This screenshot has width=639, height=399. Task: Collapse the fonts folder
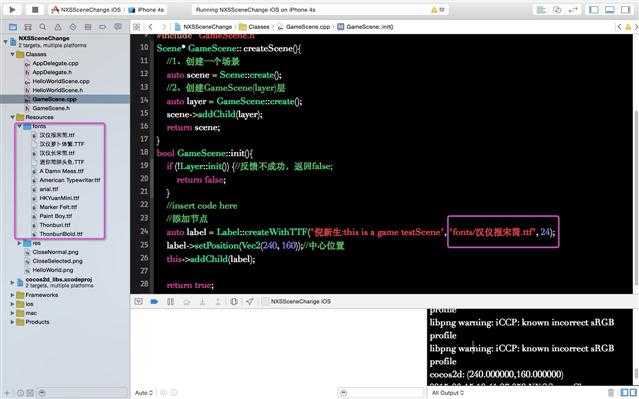click(x=19, y=126)
